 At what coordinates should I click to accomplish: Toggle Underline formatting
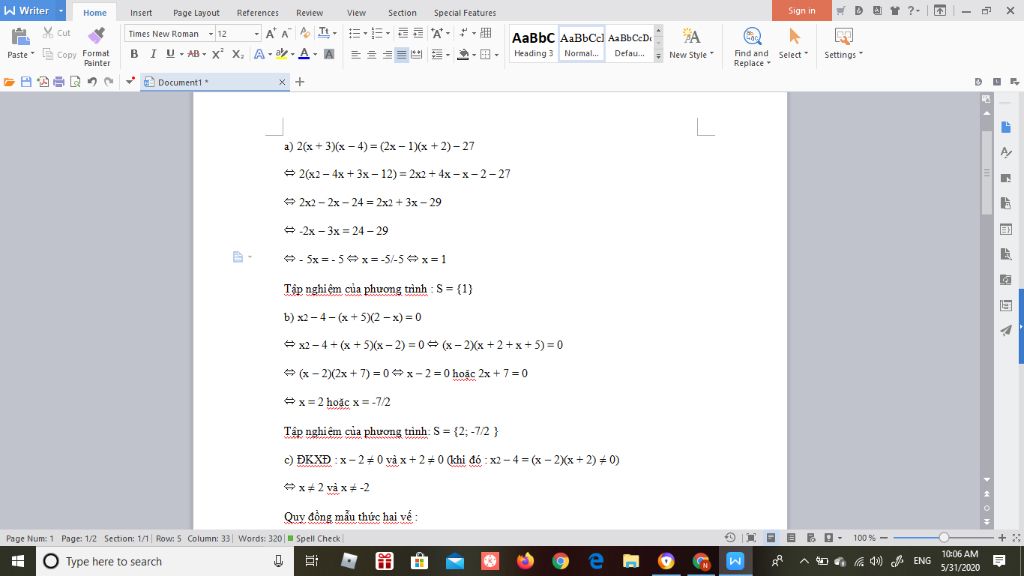[170, 54]
